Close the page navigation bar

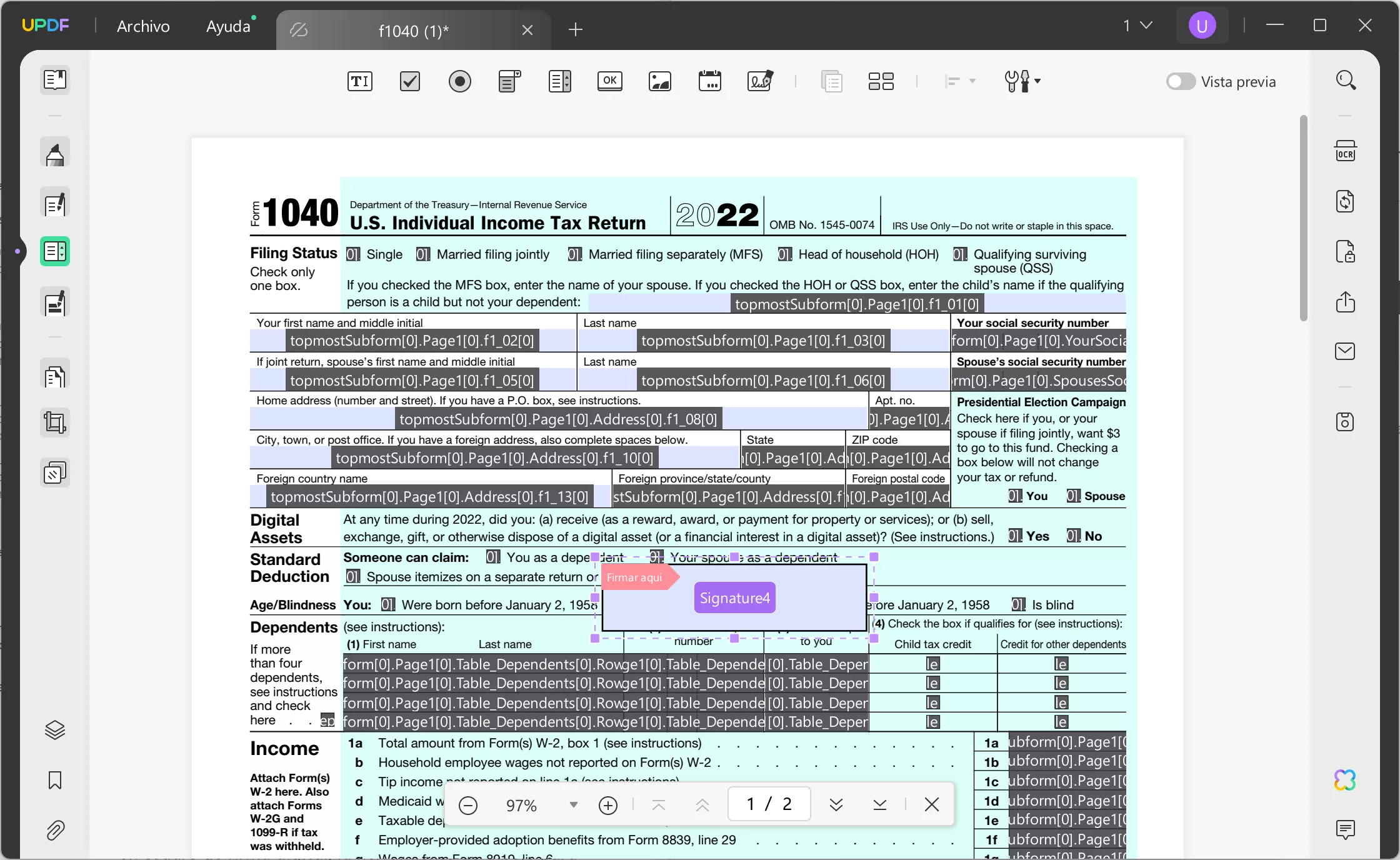[x=931, y=805]
